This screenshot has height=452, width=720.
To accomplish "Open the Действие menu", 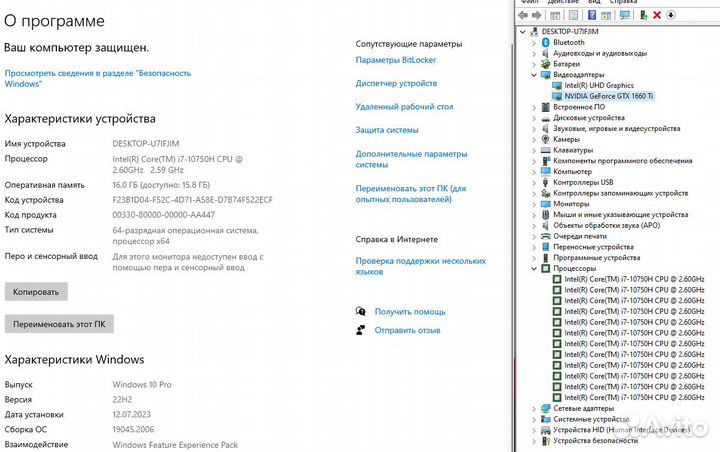I will pos(564,2).
